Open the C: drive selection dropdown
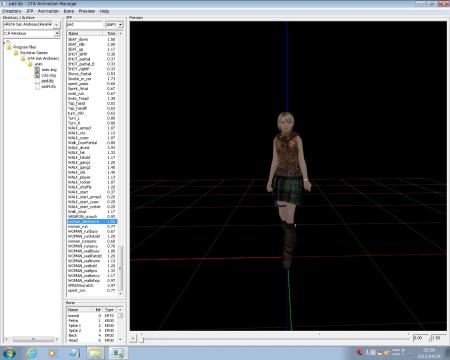 point(57,33)
